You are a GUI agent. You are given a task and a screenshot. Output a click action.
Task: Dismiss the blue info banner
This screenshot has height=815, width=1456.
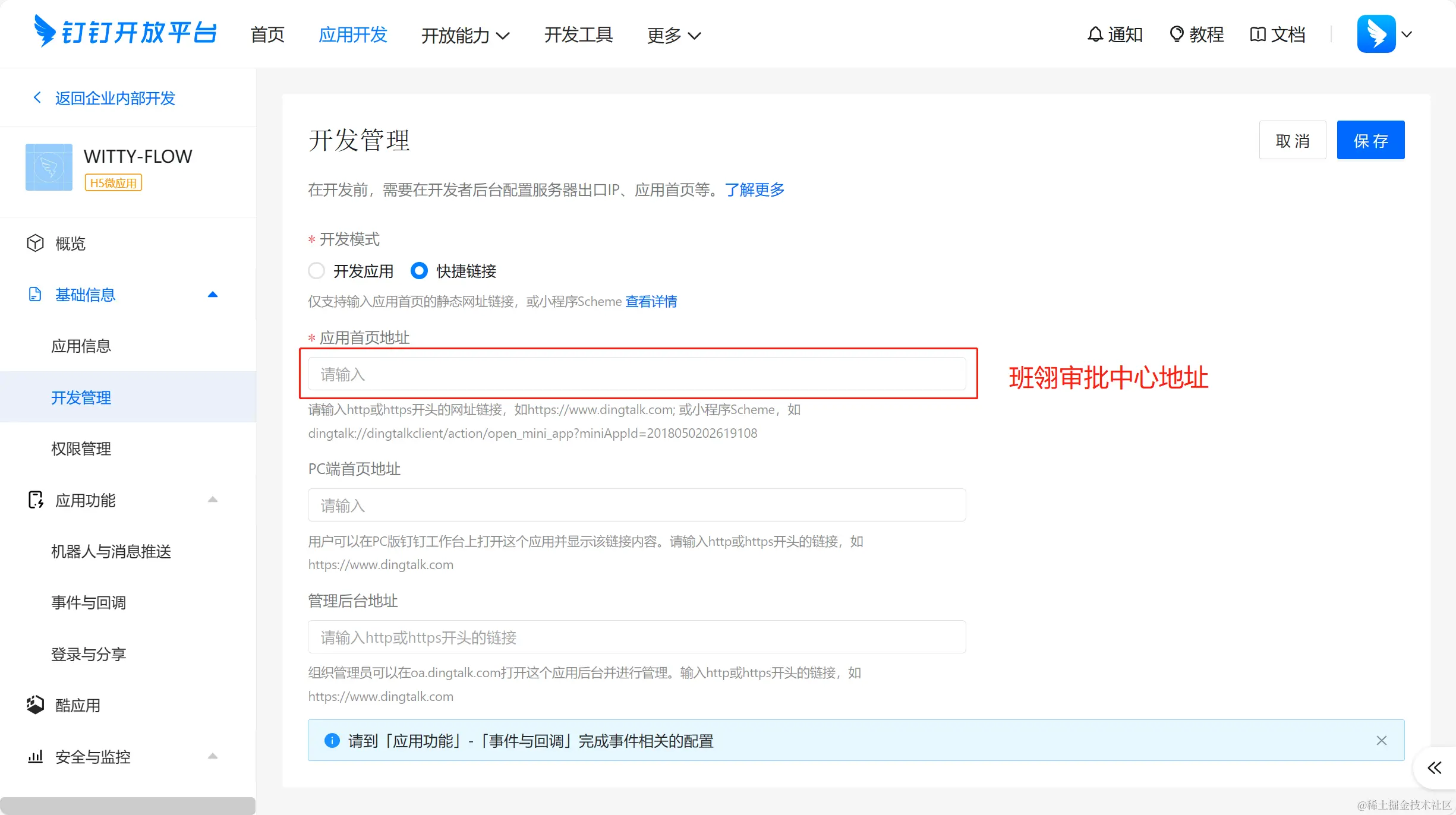(x=1381, y=740)
